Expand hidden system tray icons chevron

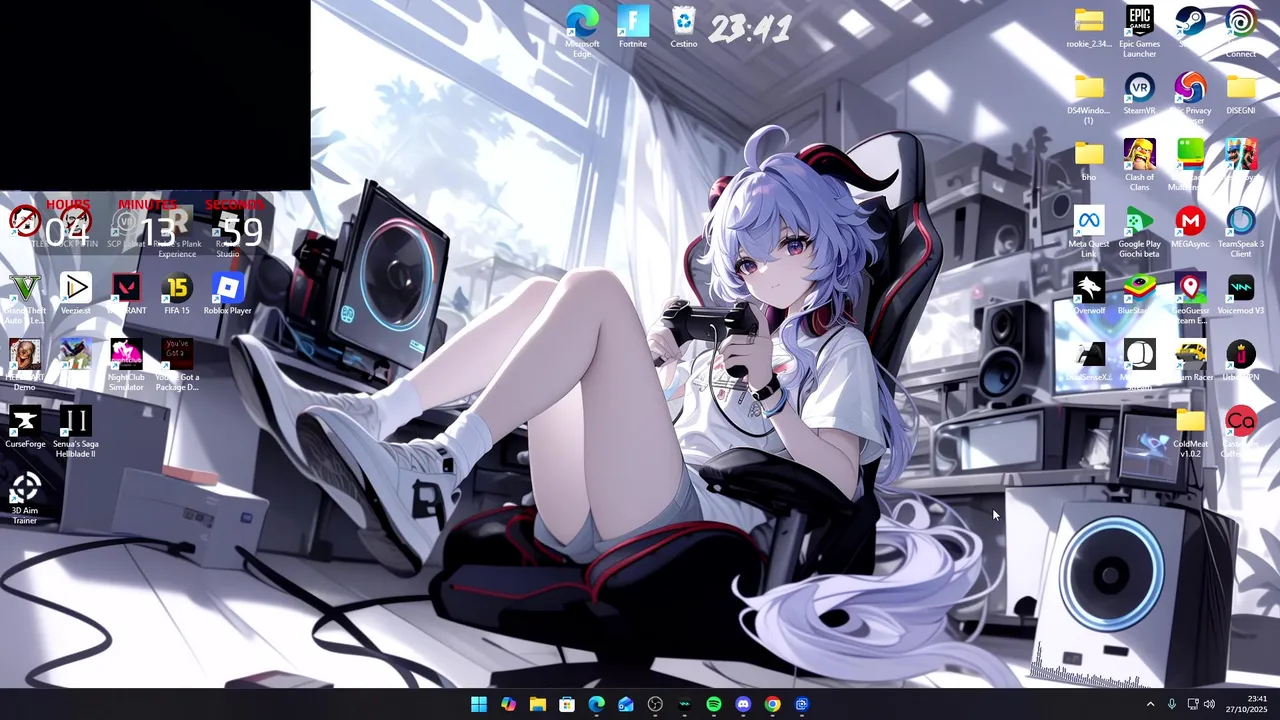[1150, 704]
